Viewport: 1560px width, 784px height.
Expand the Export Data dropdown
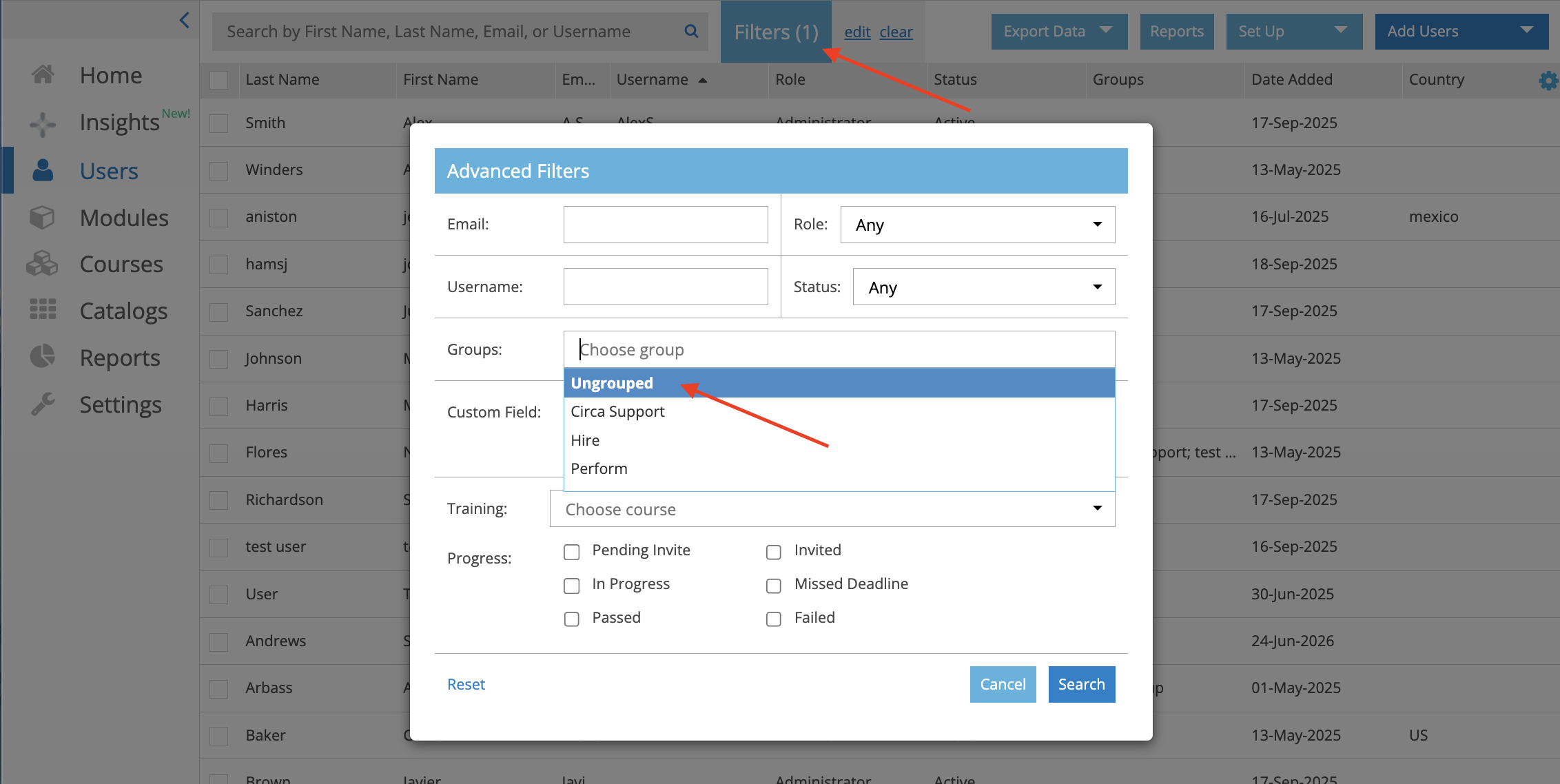pyautogui.click(x=1059, y=32)
